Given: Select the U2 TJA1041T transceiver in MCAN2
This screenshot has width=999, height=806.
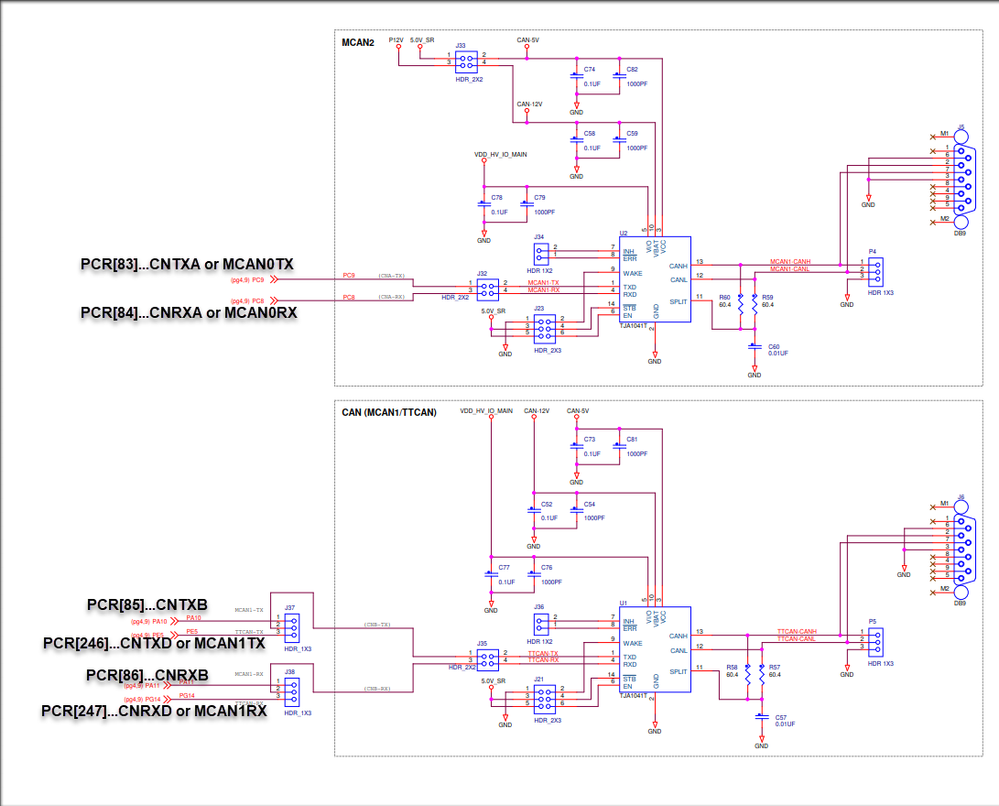Looking at the screenshot, I should pyautogui.click(x=655, y=279).
